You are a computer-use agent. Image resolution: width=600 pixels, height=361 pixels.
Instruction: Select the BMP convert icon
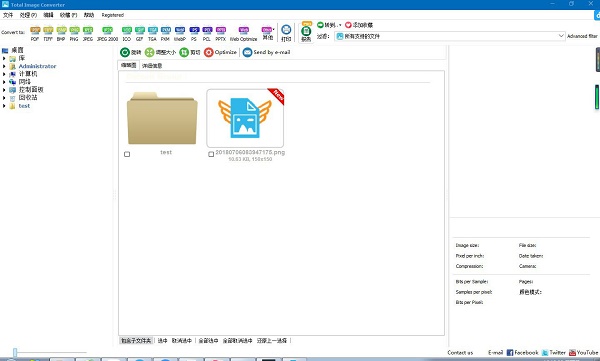(x=61, y=33)
